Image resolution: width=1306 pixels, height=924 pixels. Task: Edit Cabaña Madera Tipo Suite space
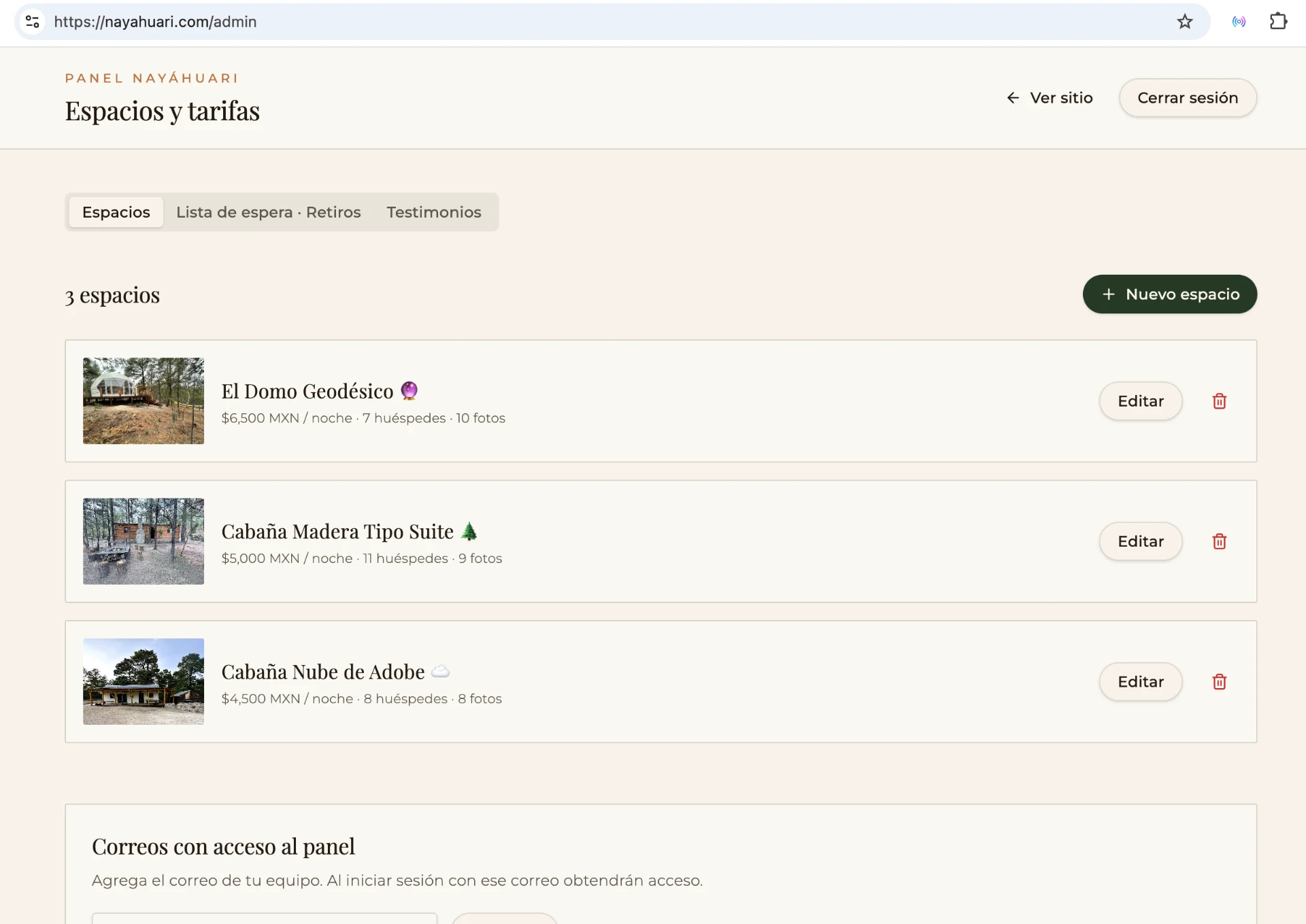point(1141,541)
